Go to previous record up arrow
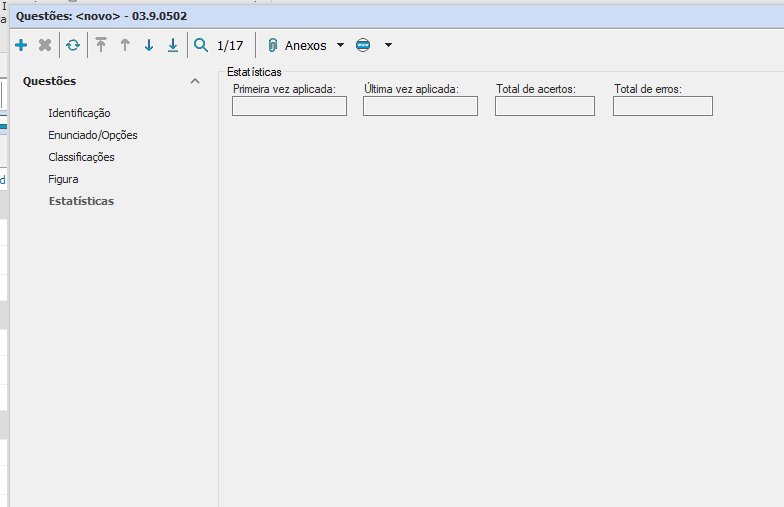Image resolution: width=784 pixels, height=507 pixels. tap(125, 45)
